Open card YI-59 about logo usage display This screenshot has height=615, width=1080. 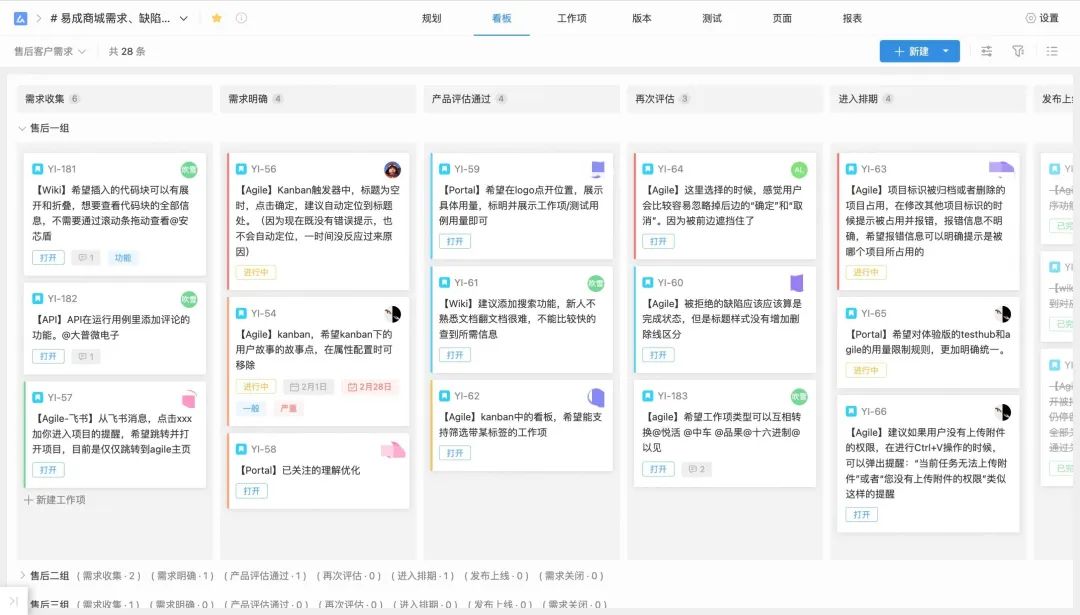tap(521, 206)
